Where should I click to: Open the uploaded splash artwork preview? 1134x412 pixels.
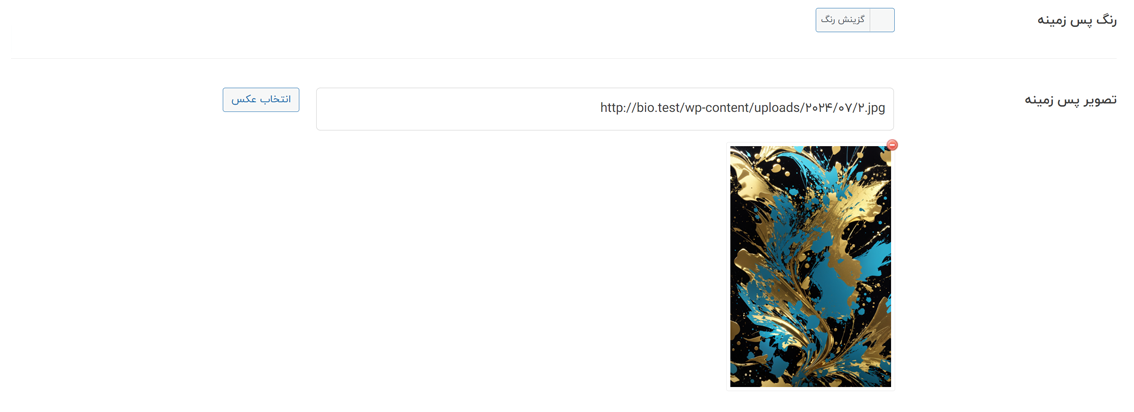tap(810, 266)
